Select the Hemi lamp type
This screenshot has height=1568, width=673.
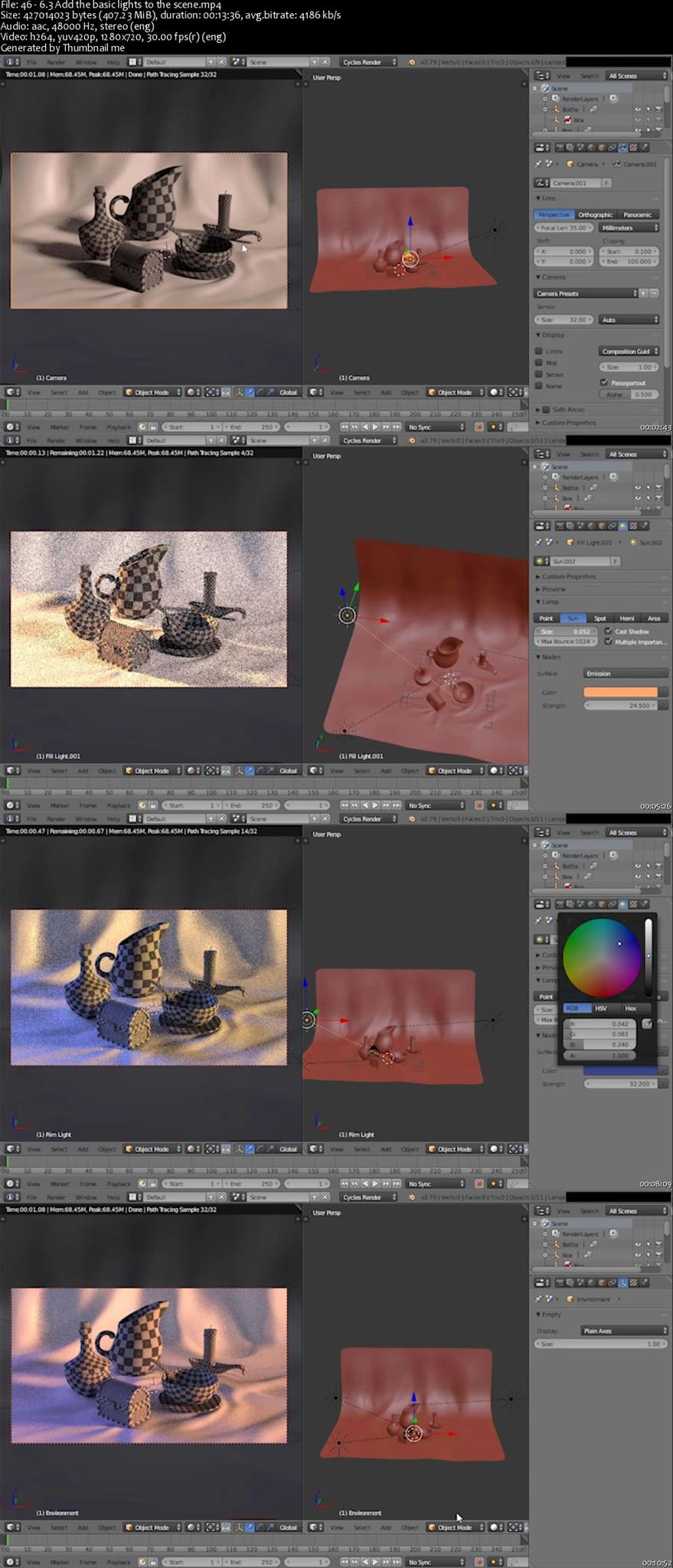626,618
